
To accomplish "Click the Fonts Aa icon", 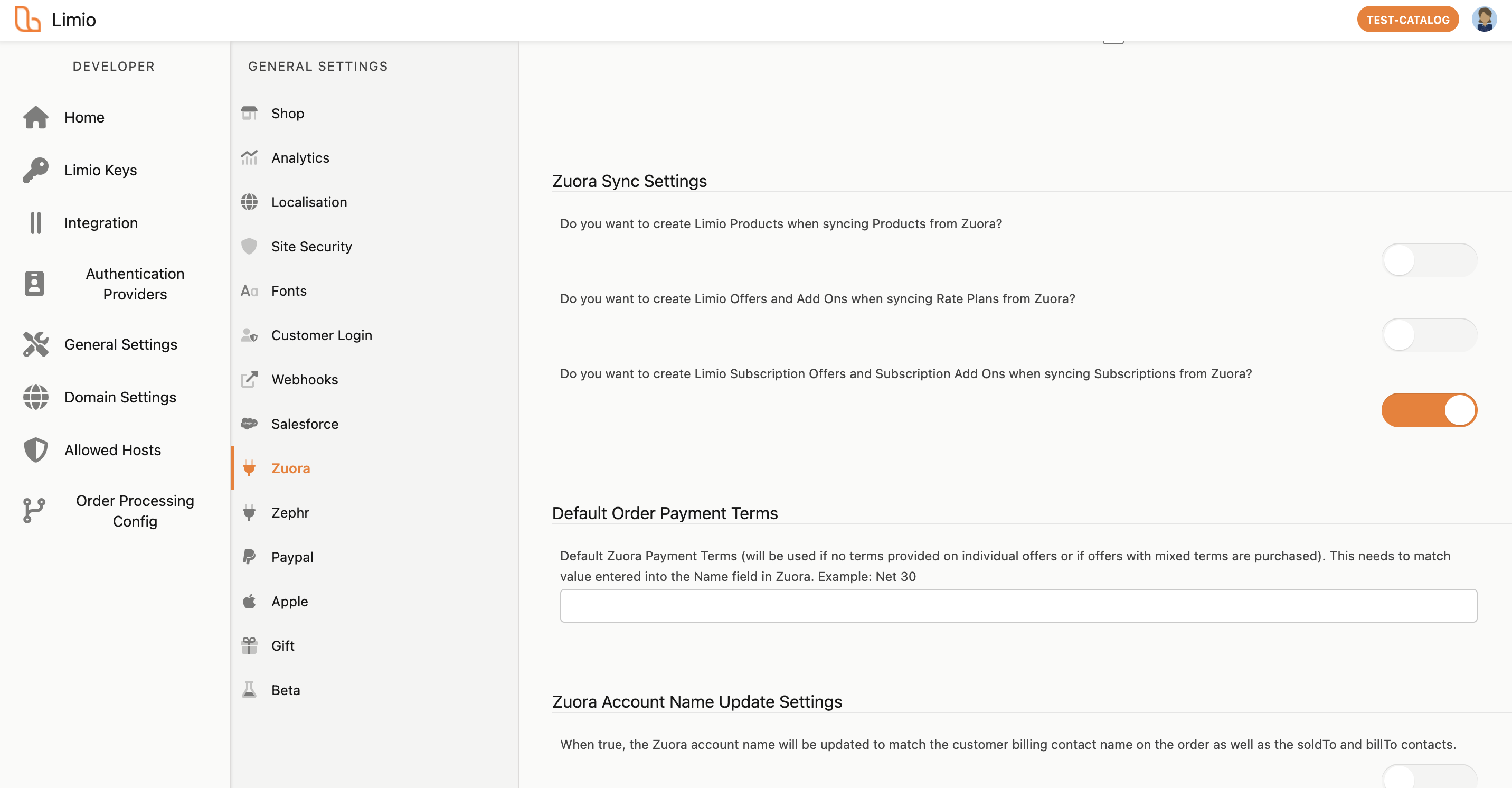I will pyautogui.click(x=250, y=290).
